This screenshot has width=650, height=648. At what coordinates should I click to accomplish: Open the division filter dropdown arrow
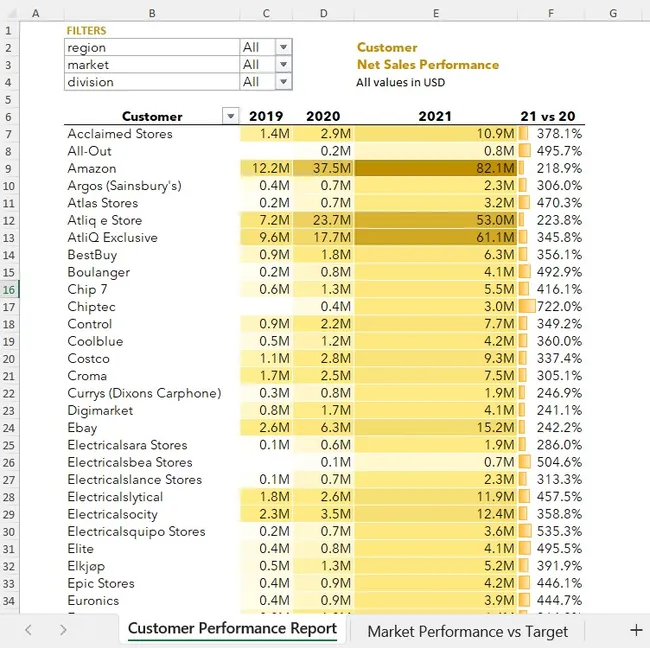coord(284,82)
